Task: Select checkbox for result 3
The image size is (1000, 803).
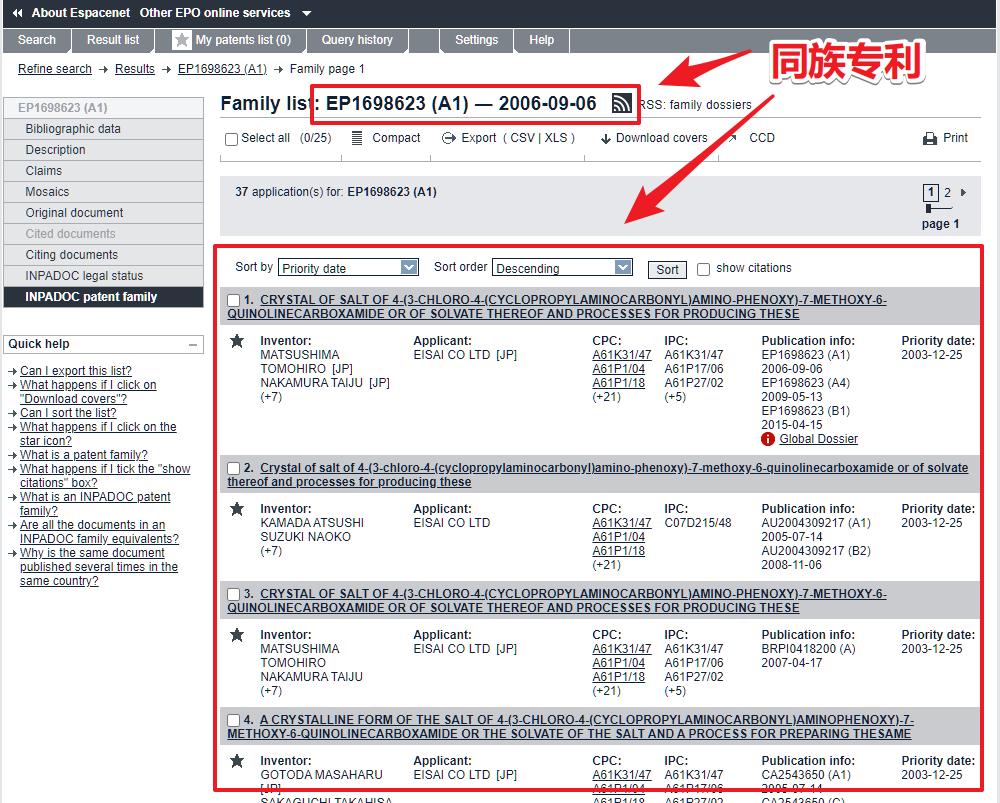Action: coord(234,594)
